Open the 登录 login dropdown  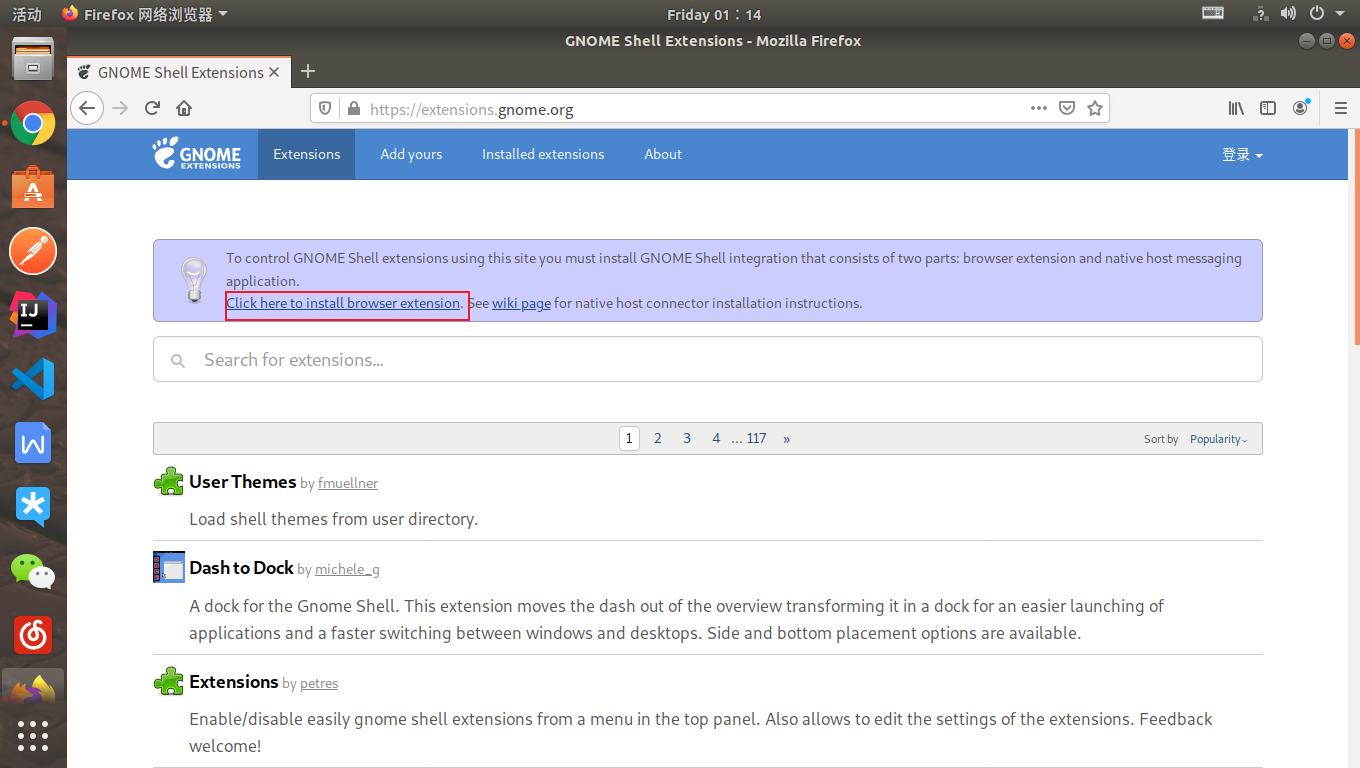coord(1242,155)
